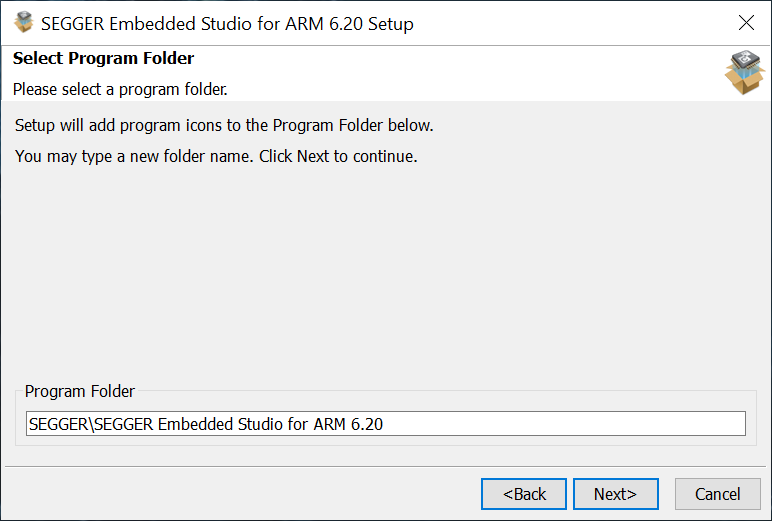The width and height of the screenshot is (772, 521).
Task: Go back with the <Back button
Action: point(524,494)
